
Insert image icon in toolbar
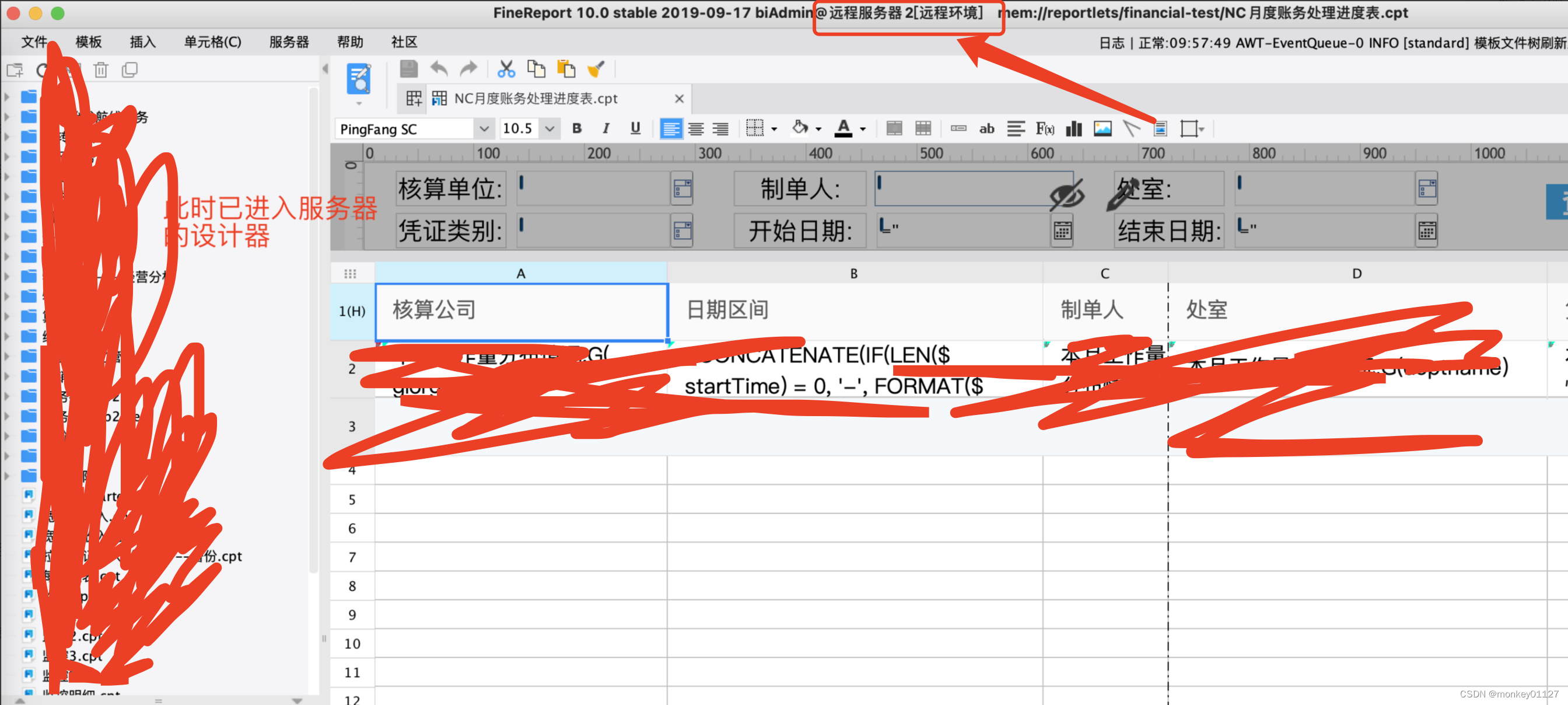[x=1102, y=128]
